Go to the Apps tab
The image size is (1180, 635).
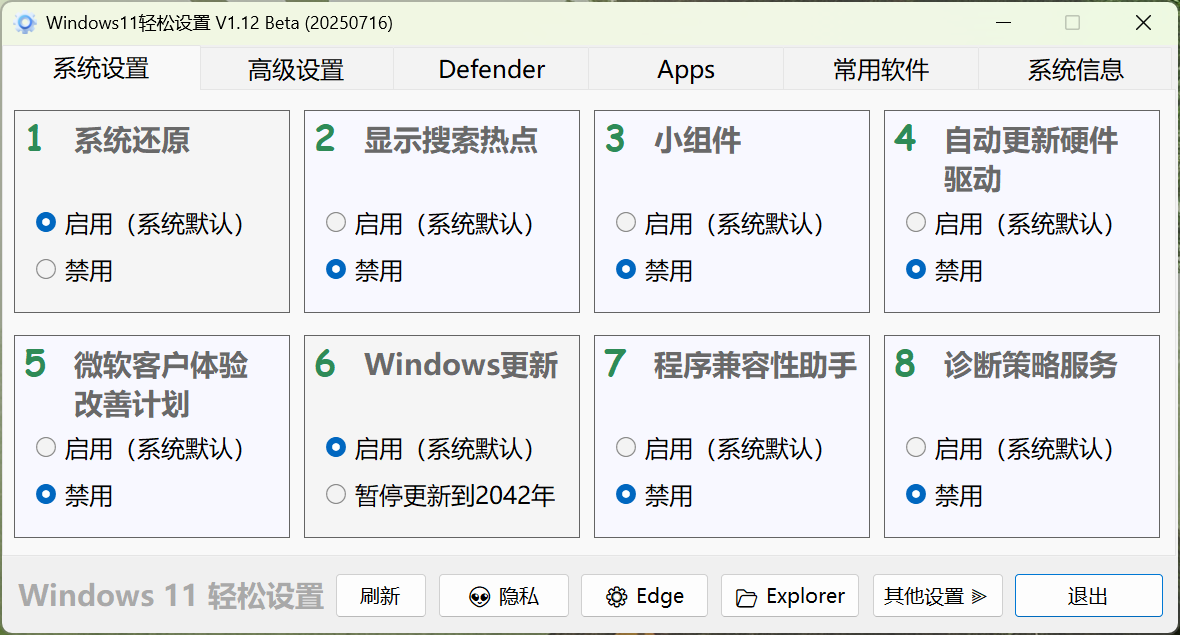(686, 70)
